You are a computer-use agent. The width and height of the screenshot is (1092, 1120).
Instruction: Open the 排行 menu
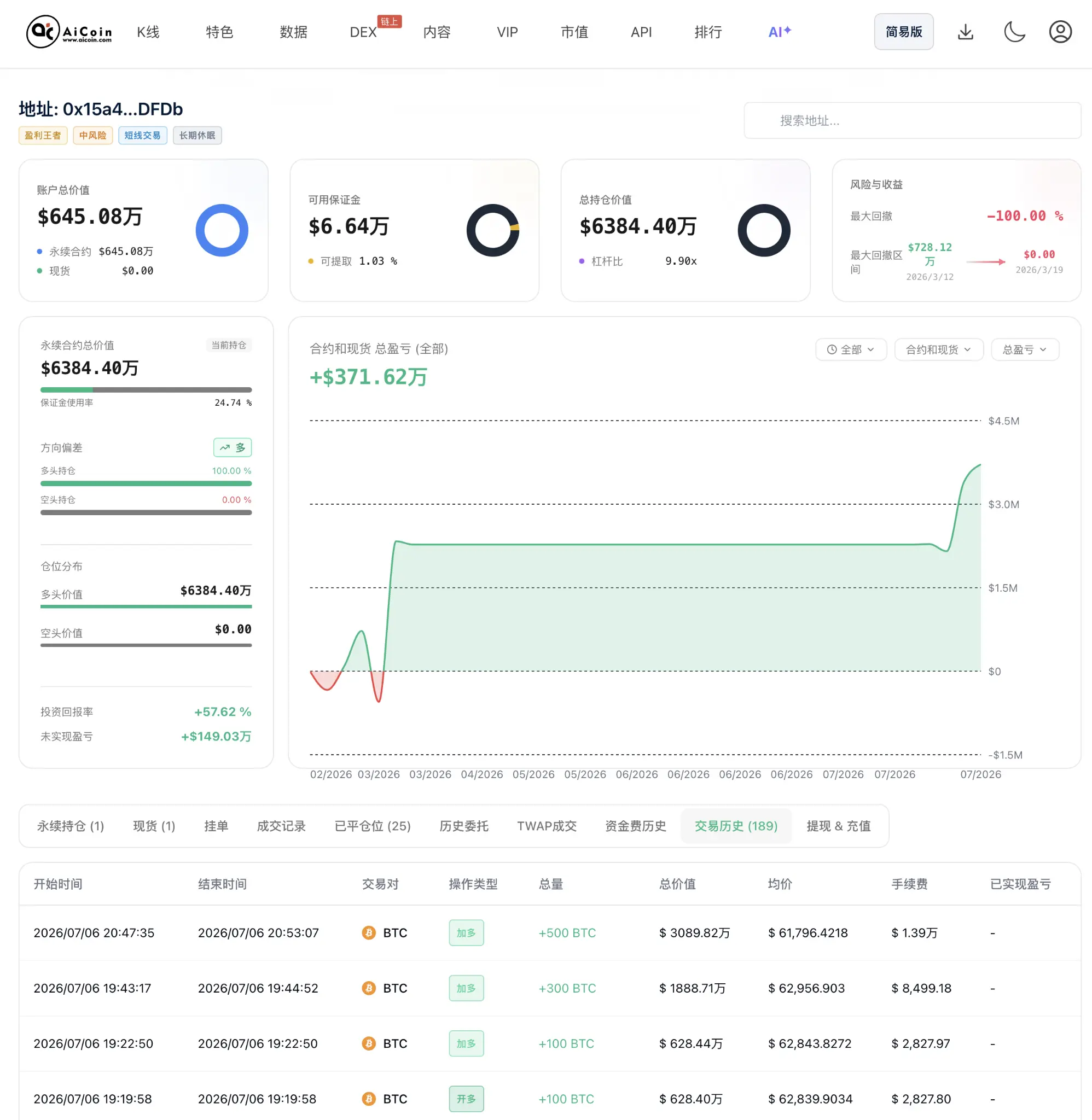coord(708,32)
